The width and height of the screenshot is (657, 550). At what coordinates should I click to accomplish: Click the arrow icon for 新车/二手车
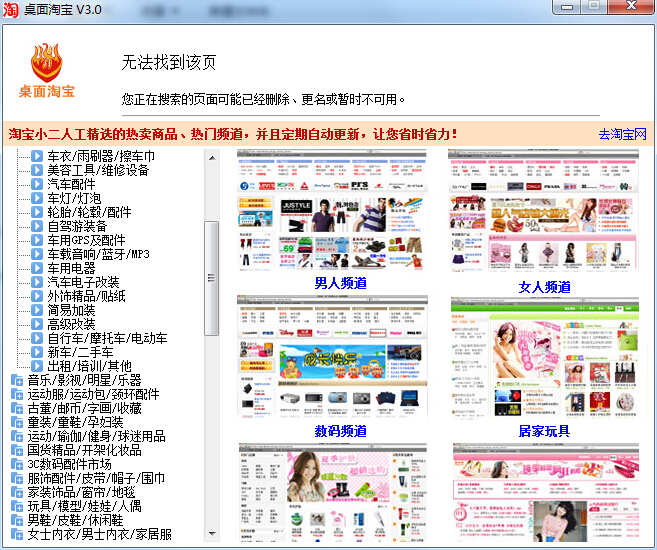[37, 352]
